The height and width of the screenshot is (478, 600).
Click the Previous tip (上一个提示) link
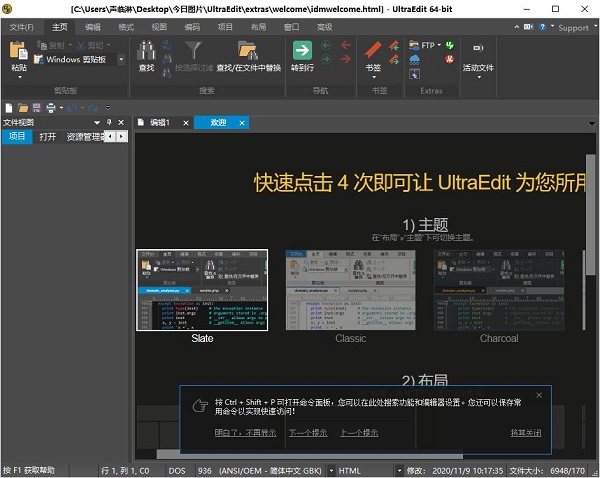point(359,433)
